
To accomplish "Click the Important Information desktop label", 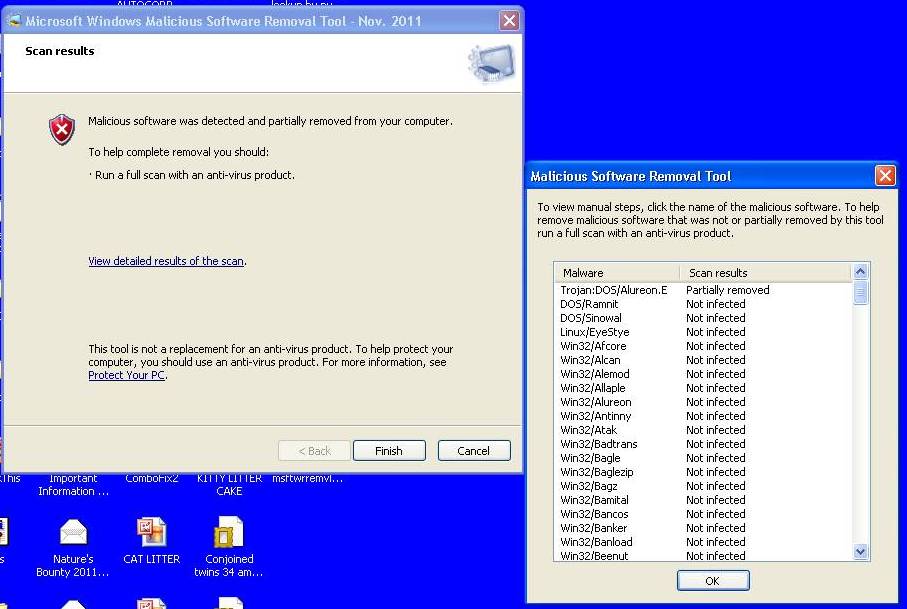I will [x=73, y=485].
